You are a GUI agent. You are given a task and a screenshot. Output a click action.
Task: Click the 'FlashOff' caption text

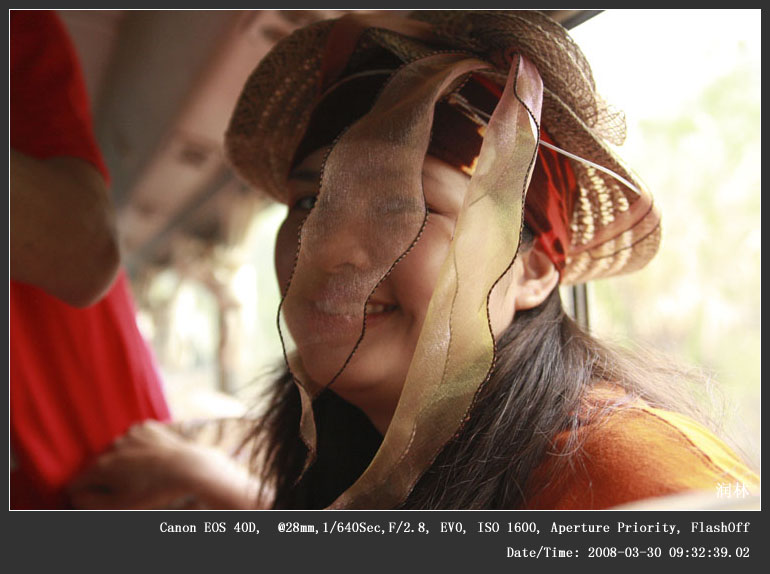[x=720, y=528]
